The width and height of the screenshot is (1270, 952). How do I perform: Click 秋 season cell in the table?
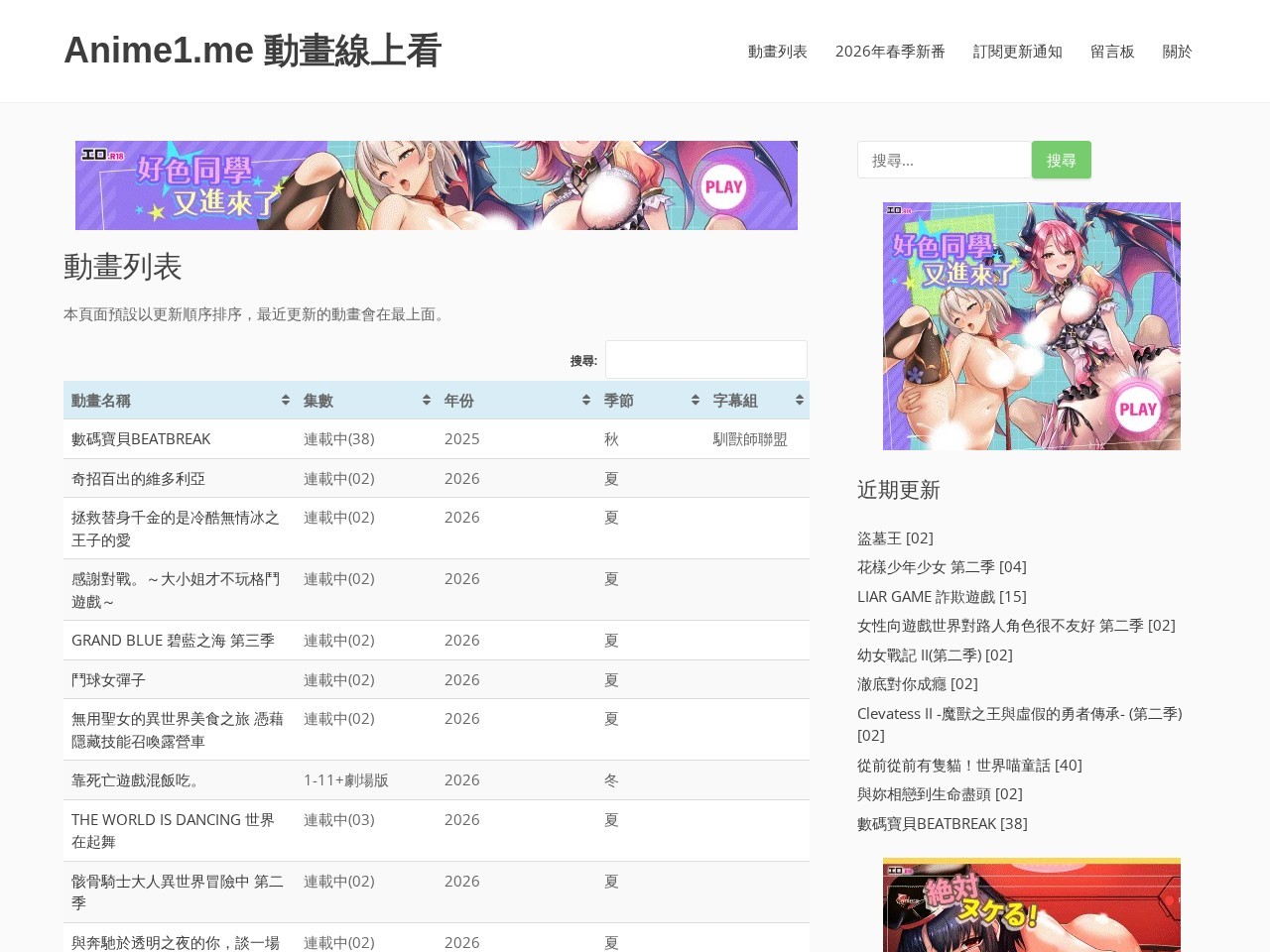pos(611,439)
